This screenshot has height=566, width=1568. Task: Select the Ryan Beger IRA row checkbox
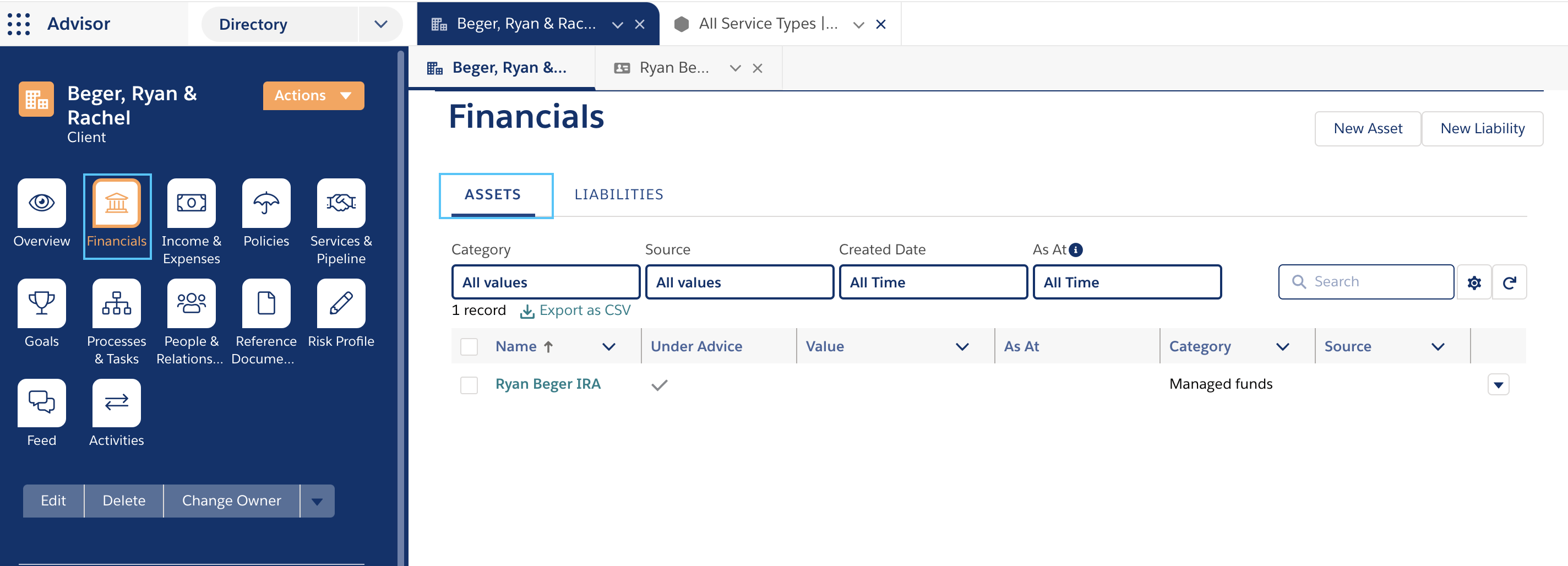(x=469, y=385)
